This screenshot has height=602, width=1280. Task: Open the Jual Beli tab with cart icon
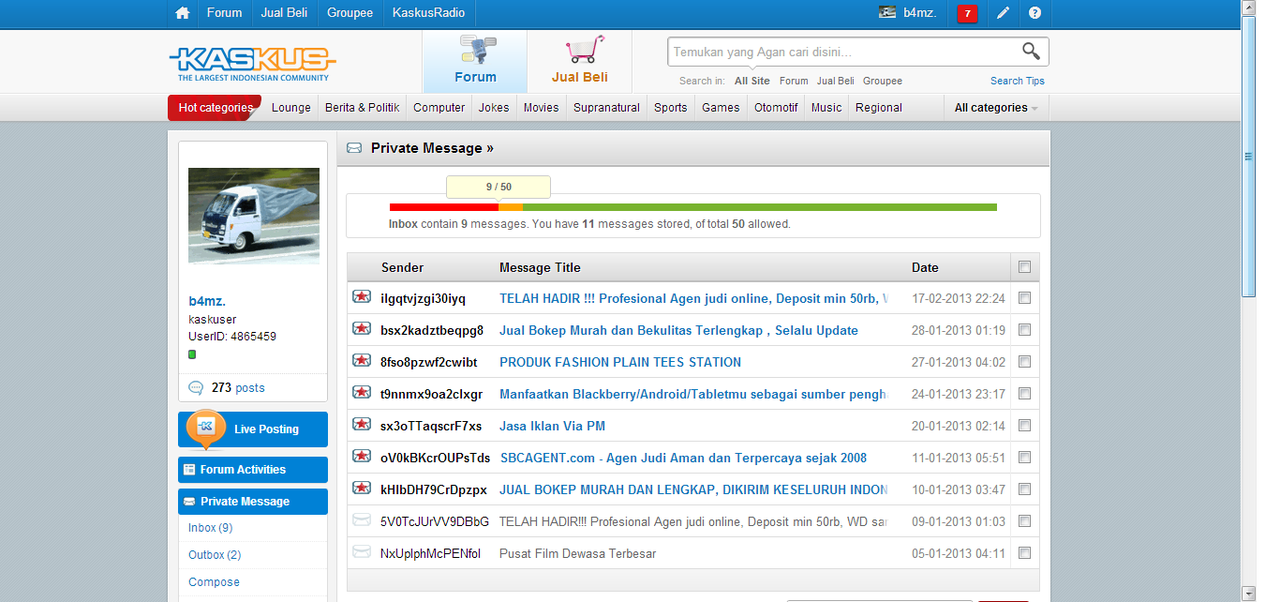coord(580,62)
